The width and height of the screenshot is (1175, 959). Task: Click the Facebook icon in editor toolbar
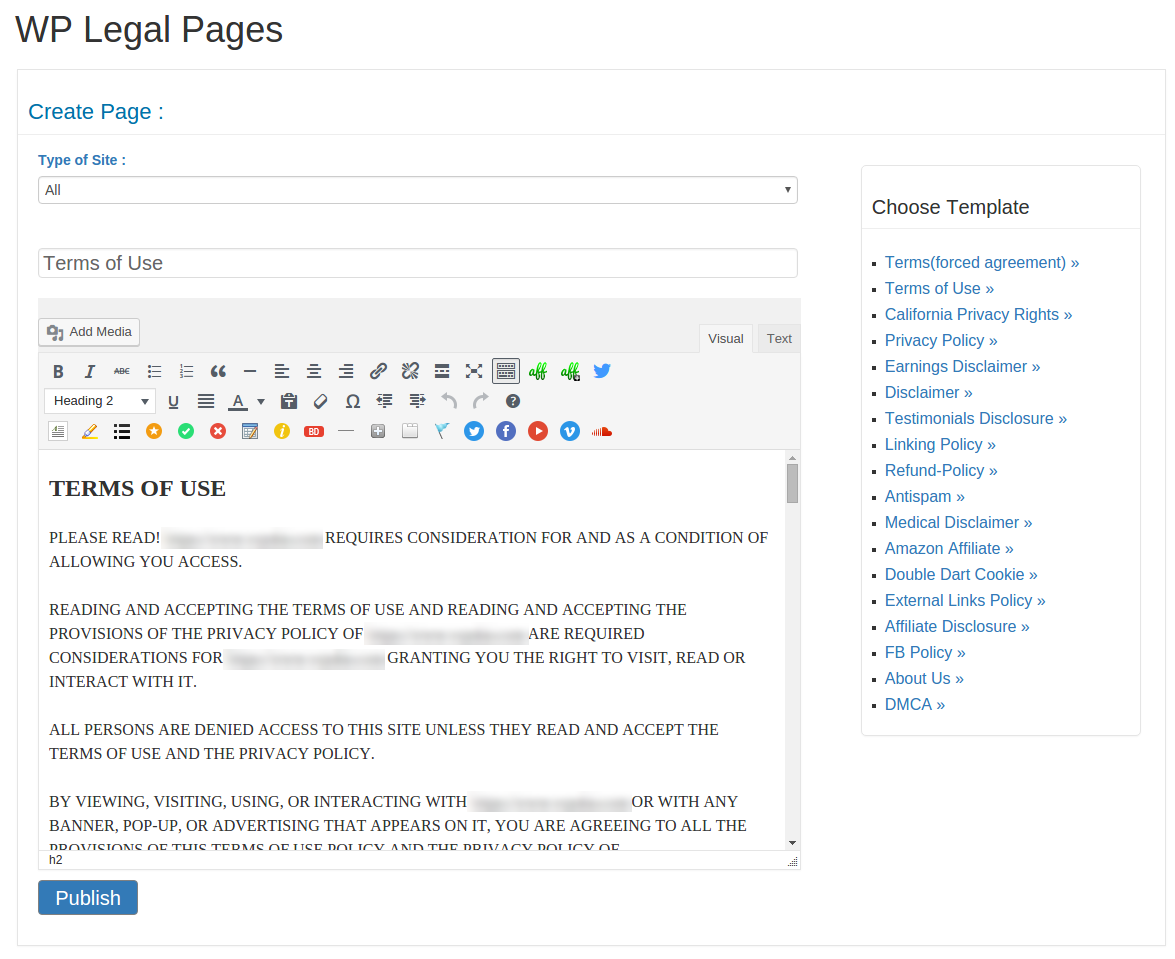point(506,431)
